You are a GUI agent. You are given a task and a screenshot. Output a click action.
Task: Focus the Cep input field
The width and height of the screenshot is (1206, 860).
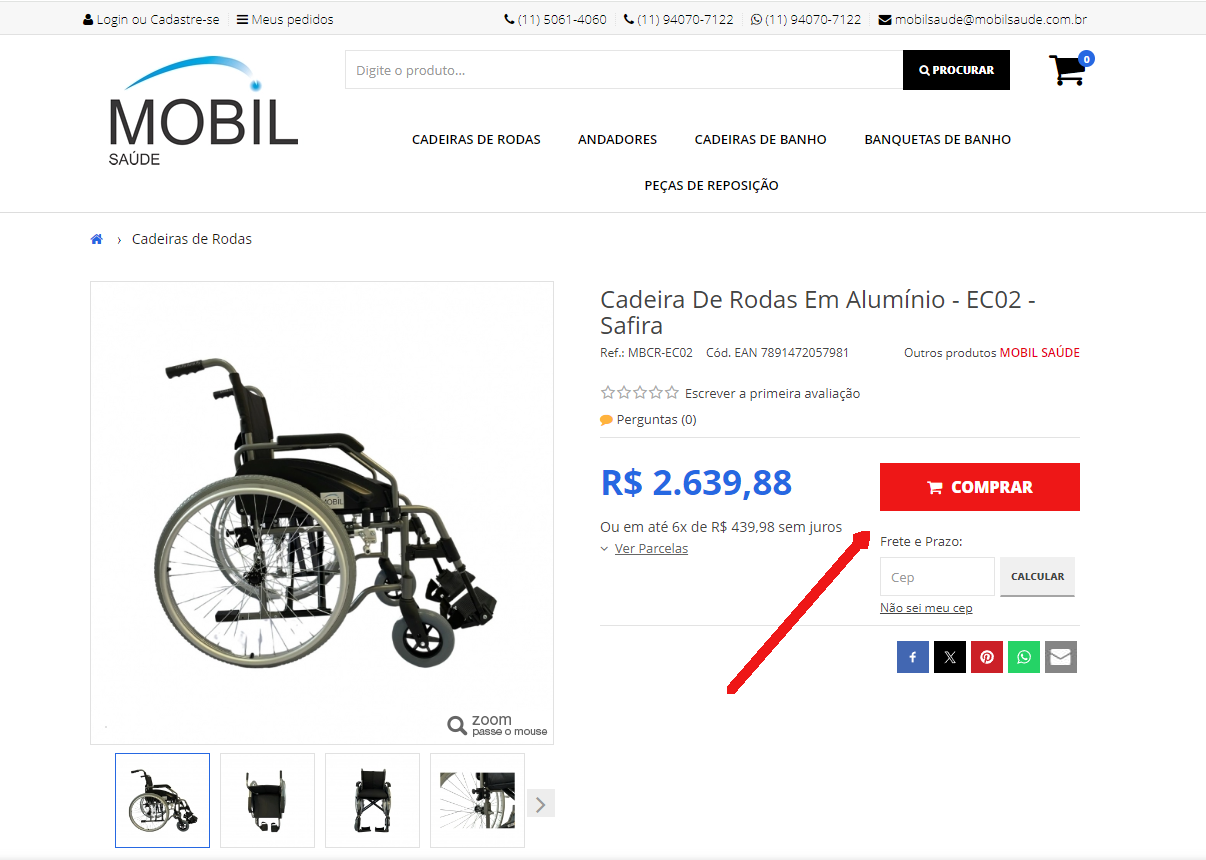937,577
